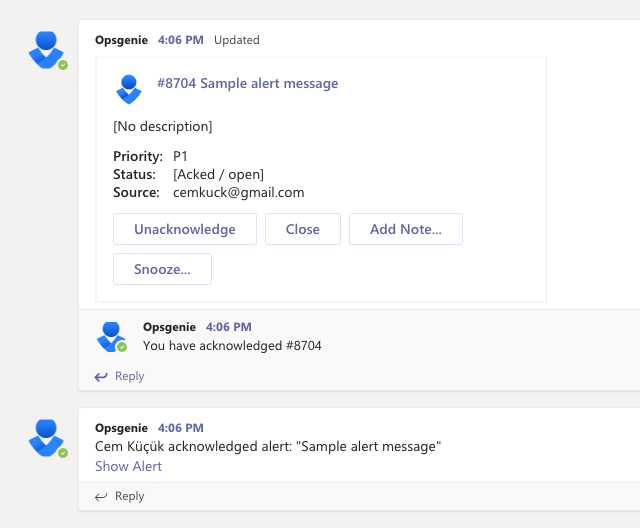Open '#8704 Sample alert message' link
The image size is (640, 528).
[248, 83]
